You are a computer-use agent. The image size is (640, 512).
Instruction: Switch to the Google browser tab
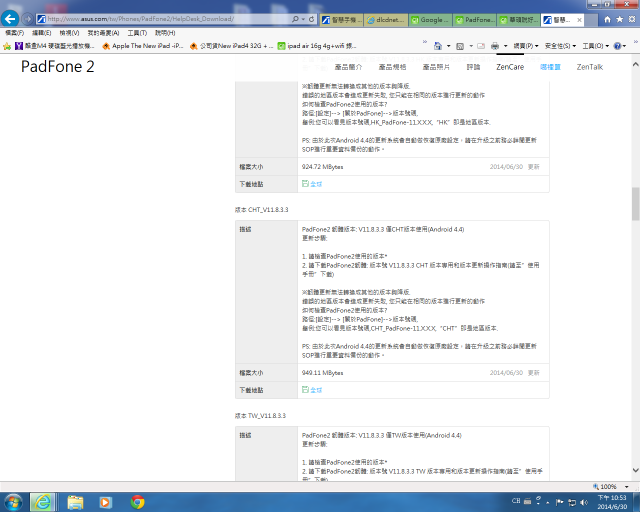pyautogui.click(x=430, y=20)
